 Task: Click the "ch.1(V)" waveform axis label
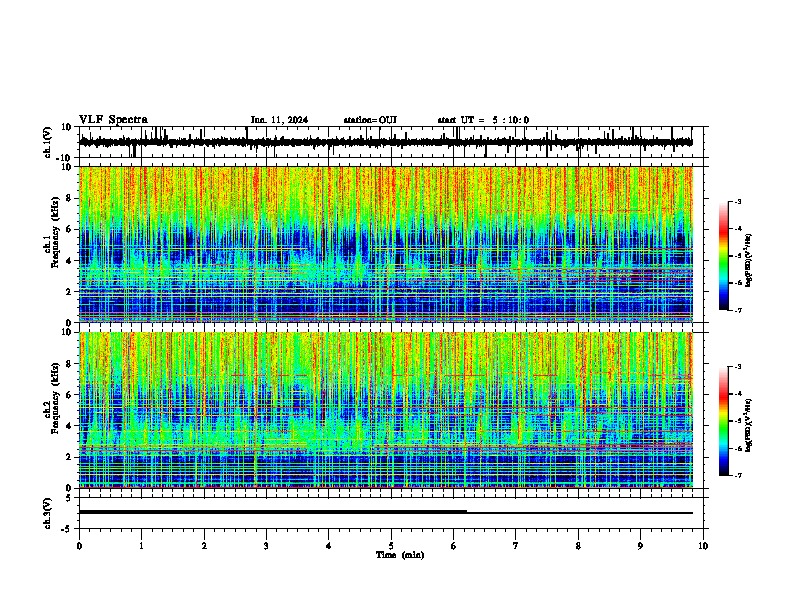pos(48,142)
